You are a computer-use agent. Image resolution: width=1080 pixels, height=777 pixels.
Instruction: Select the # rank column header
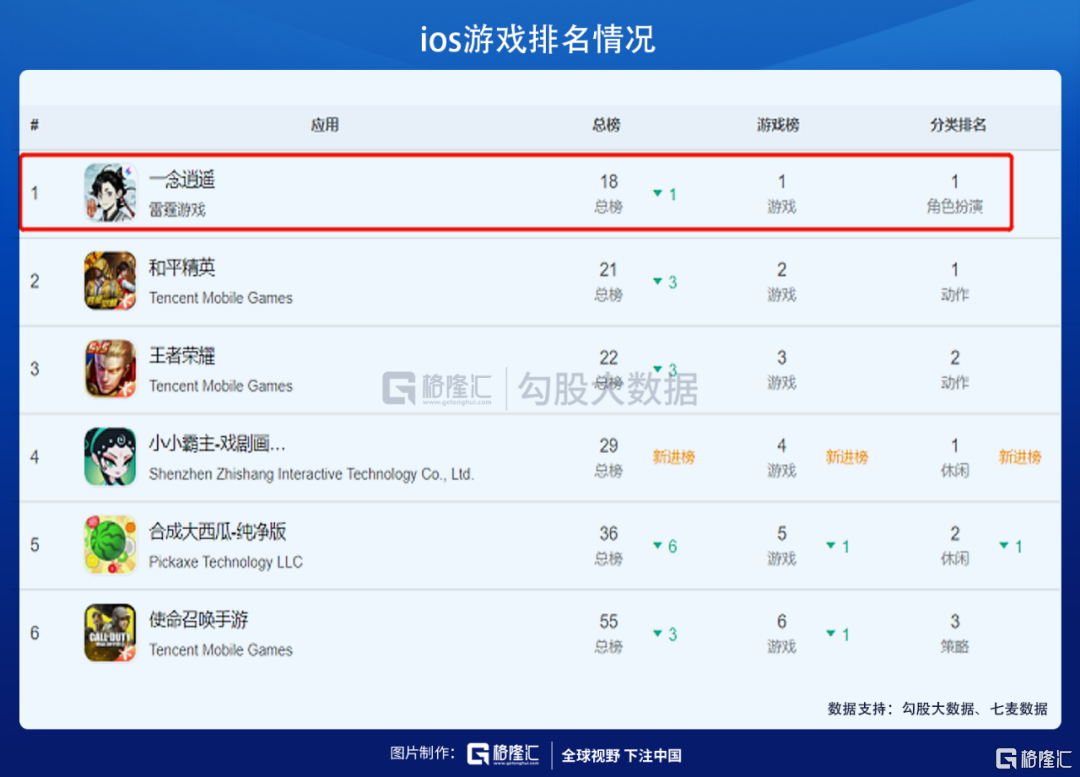tap(34, 125)
